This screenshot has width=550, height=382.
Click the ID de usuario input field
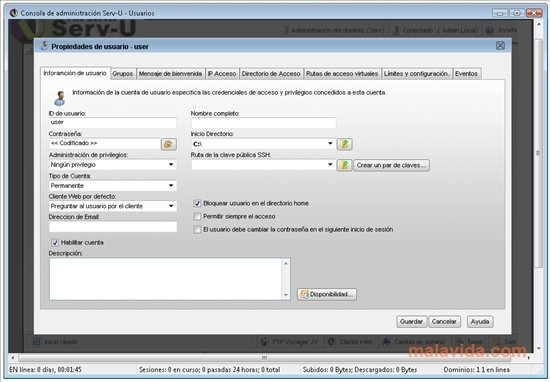pyautogui.click(x=113, y=122)
